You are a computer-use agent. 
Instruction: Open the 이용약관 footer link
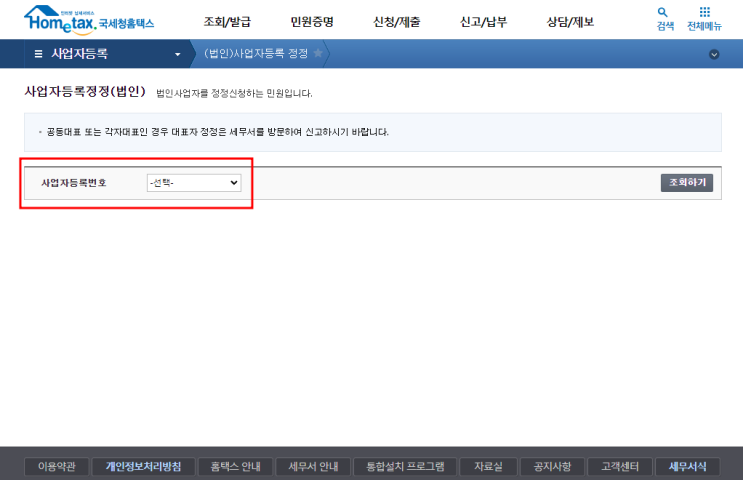(57, 466)
